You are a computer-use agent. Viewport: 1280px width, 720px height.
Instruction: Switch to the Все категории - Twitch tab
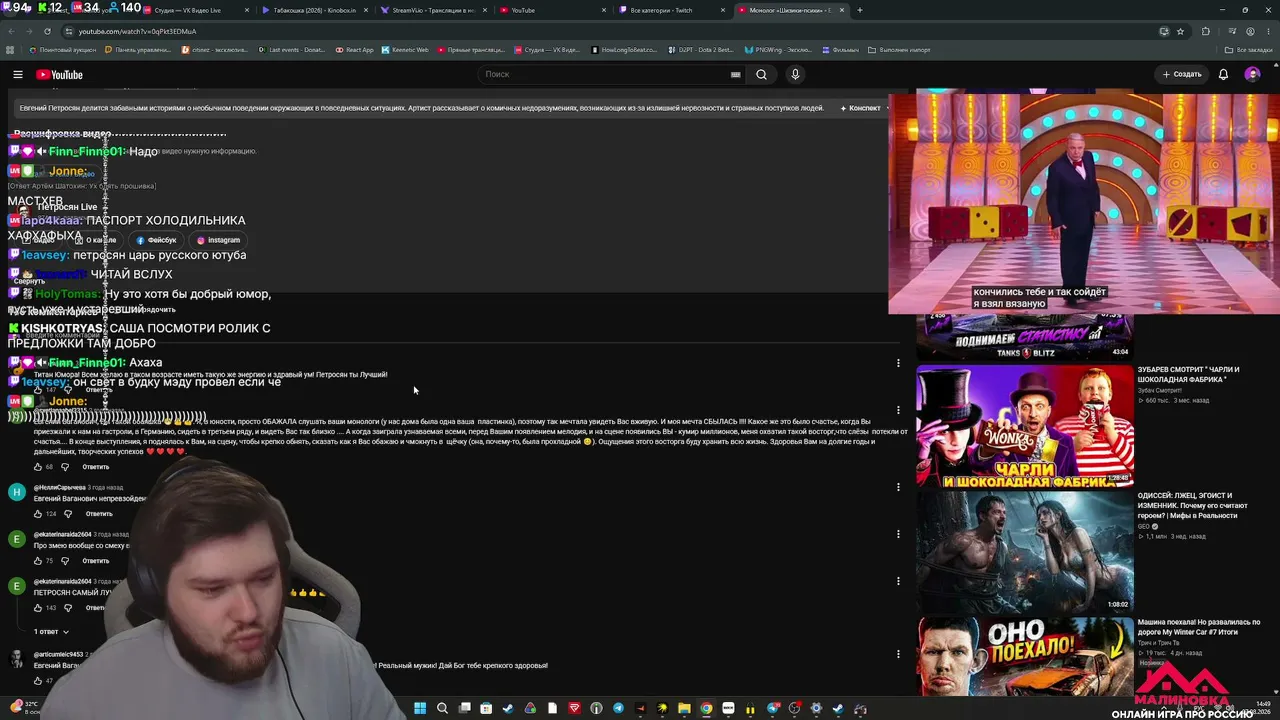click(x=671, y=10)
